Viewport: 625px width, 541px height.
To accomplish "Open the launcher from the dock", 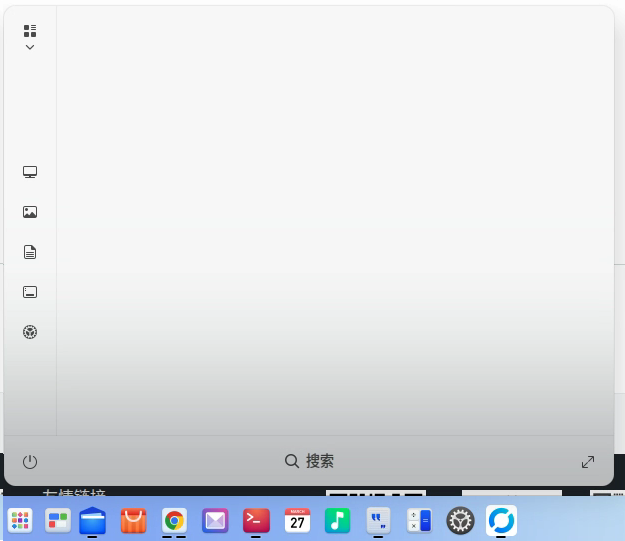I will [x=20, y=520].
